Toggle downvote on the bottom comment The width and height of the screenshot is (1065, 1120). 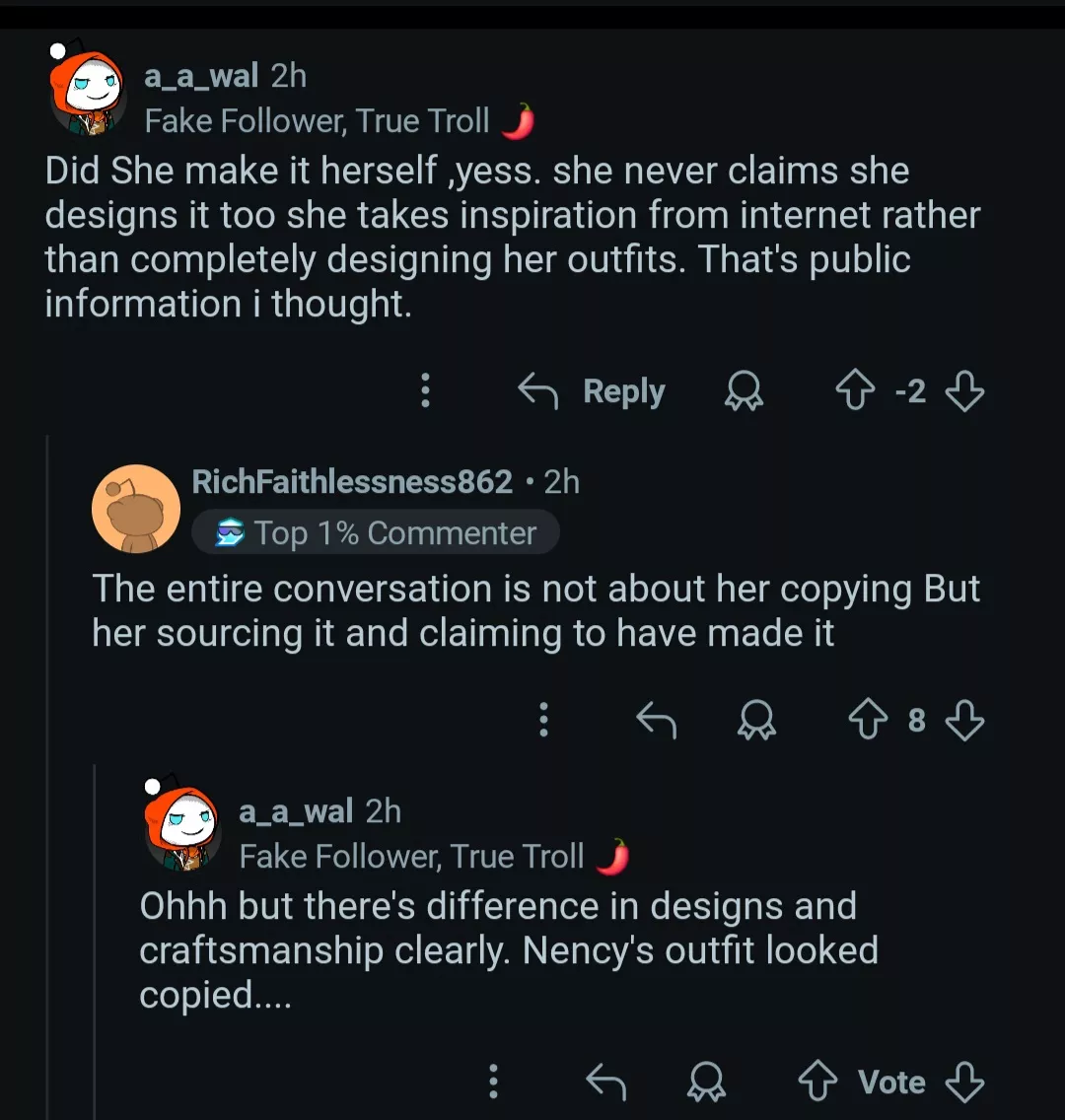click(962, 1081)
